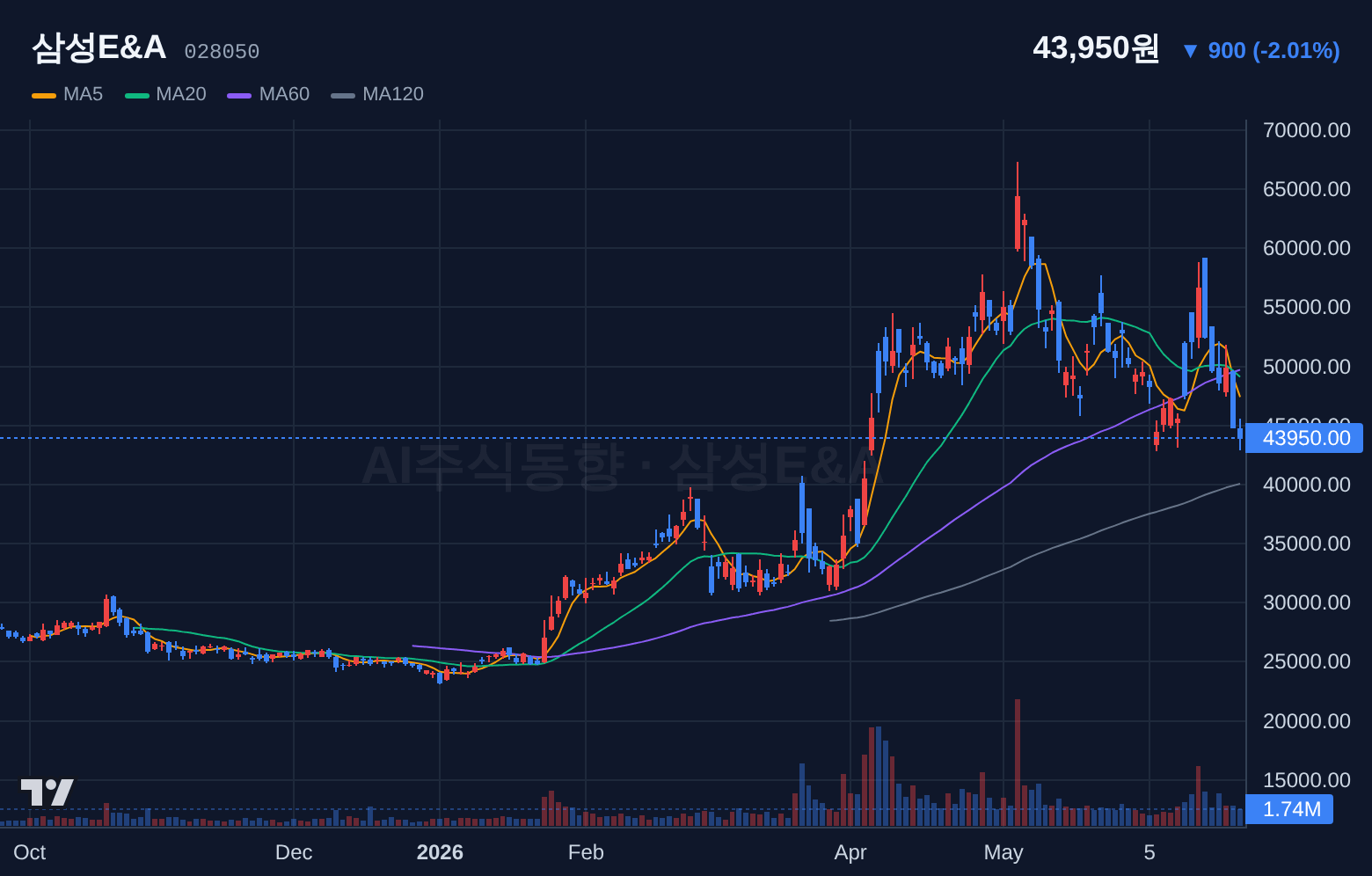Click the 35000.00 price axis label
This screenshot has width=1372, height=876.
(x=1306, y=544)
